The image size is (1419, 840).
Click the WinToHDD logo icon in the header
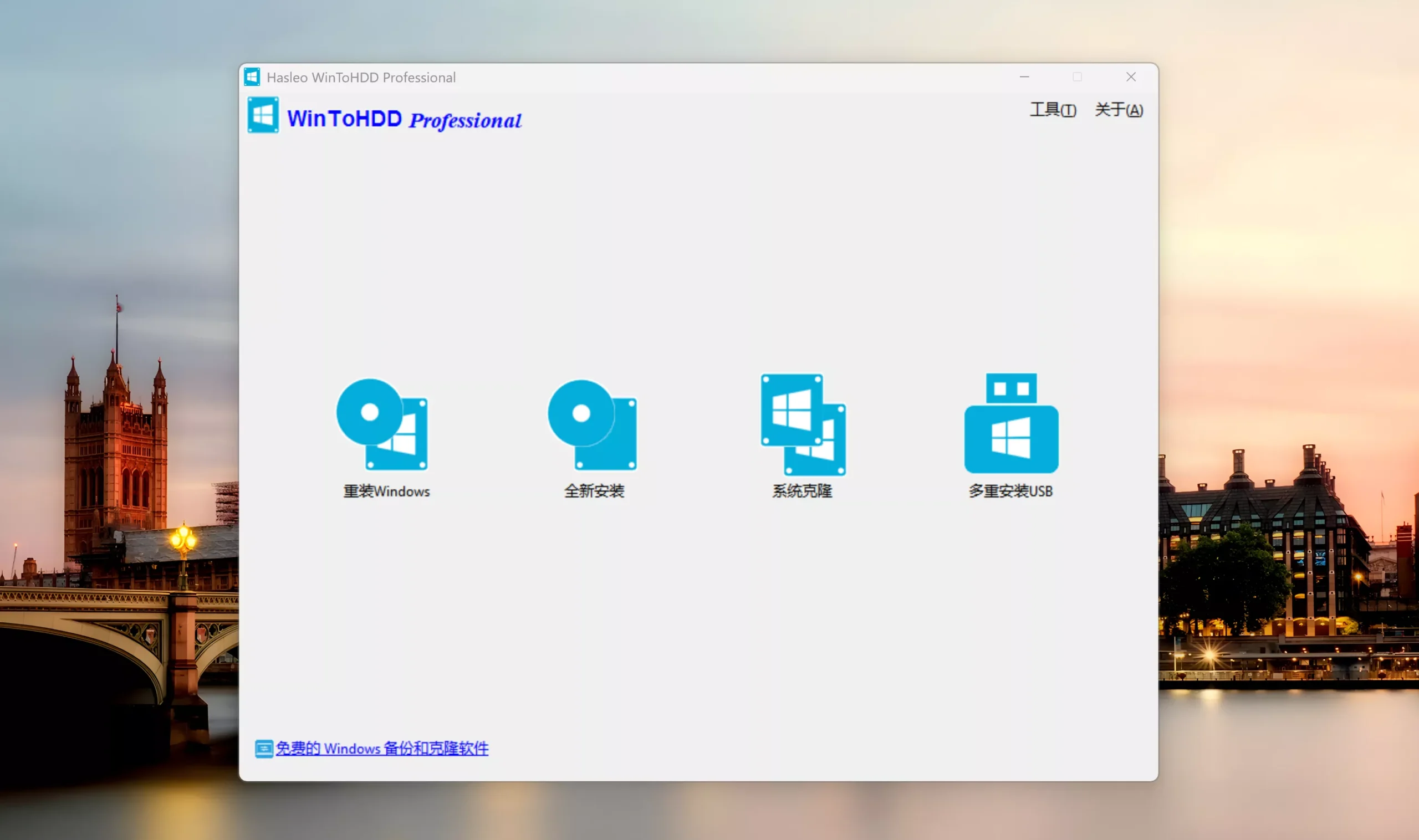click(263, 115)
